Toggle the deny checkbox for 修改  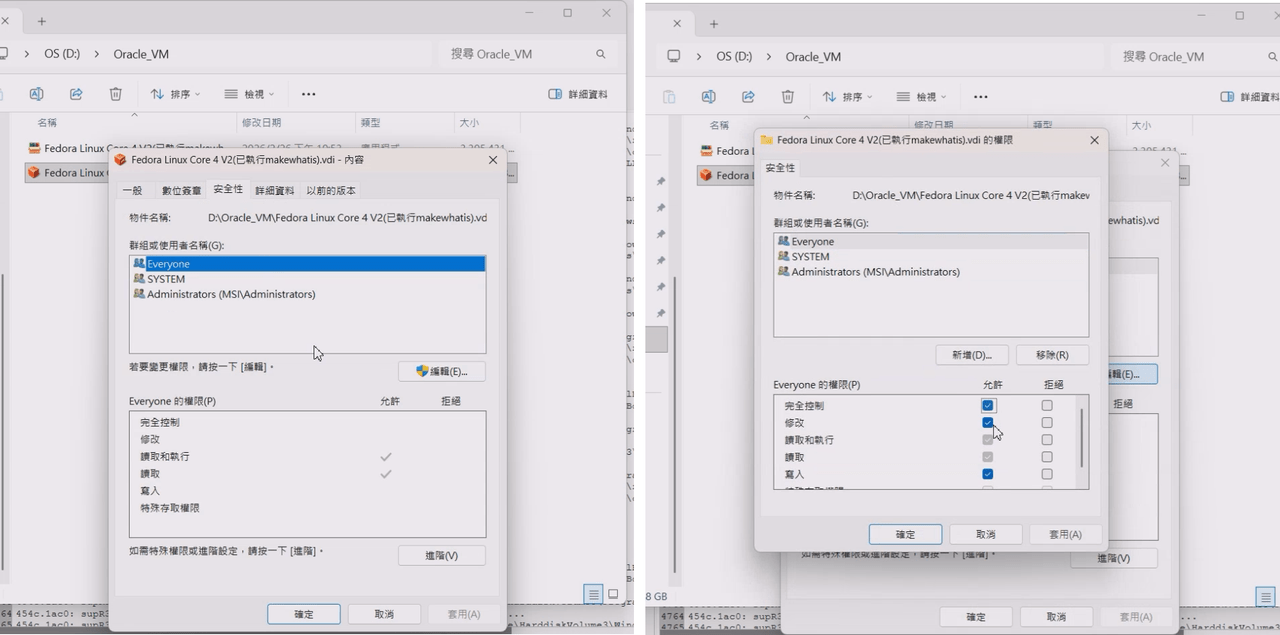pyautogui.click(x=1047, y=423)
